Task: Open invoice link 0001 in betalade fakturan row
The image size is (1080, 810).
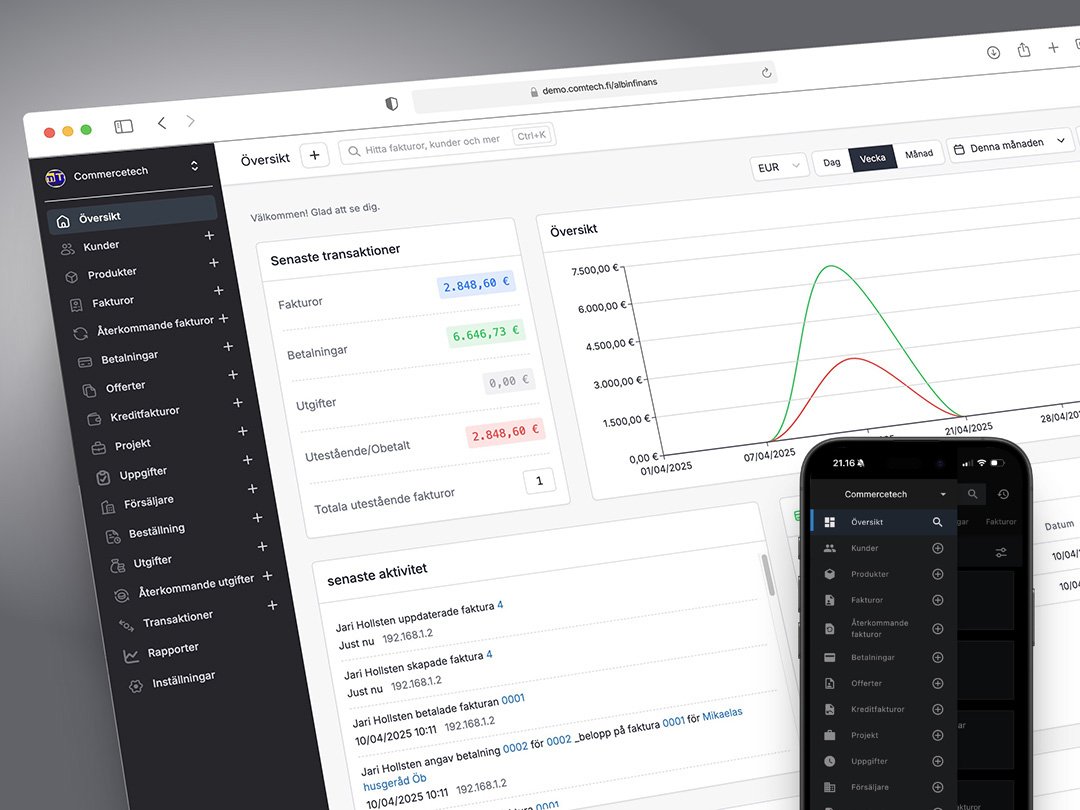Action: click(512, 699)
